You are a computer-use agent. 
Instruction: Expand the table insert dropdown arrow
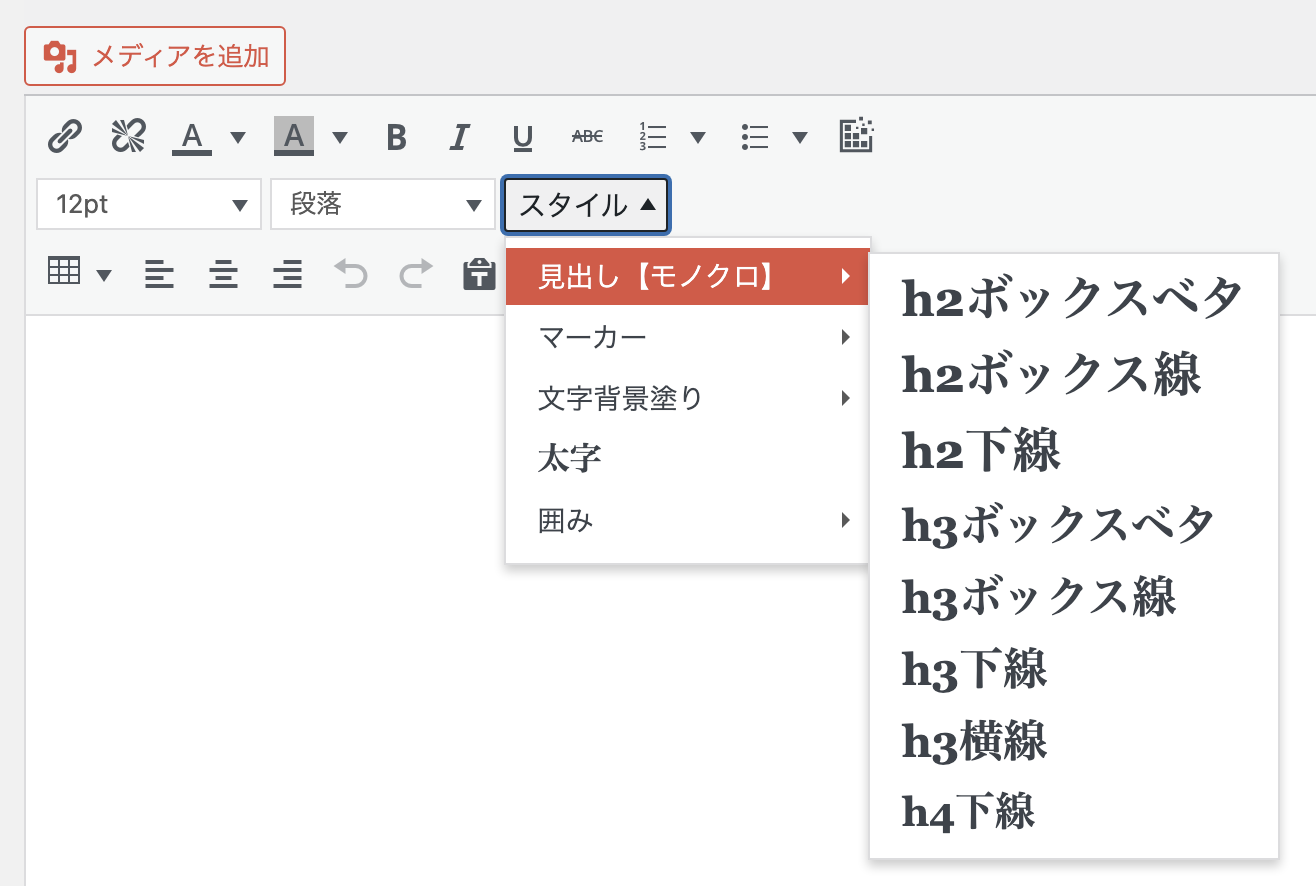coord(104,275)
